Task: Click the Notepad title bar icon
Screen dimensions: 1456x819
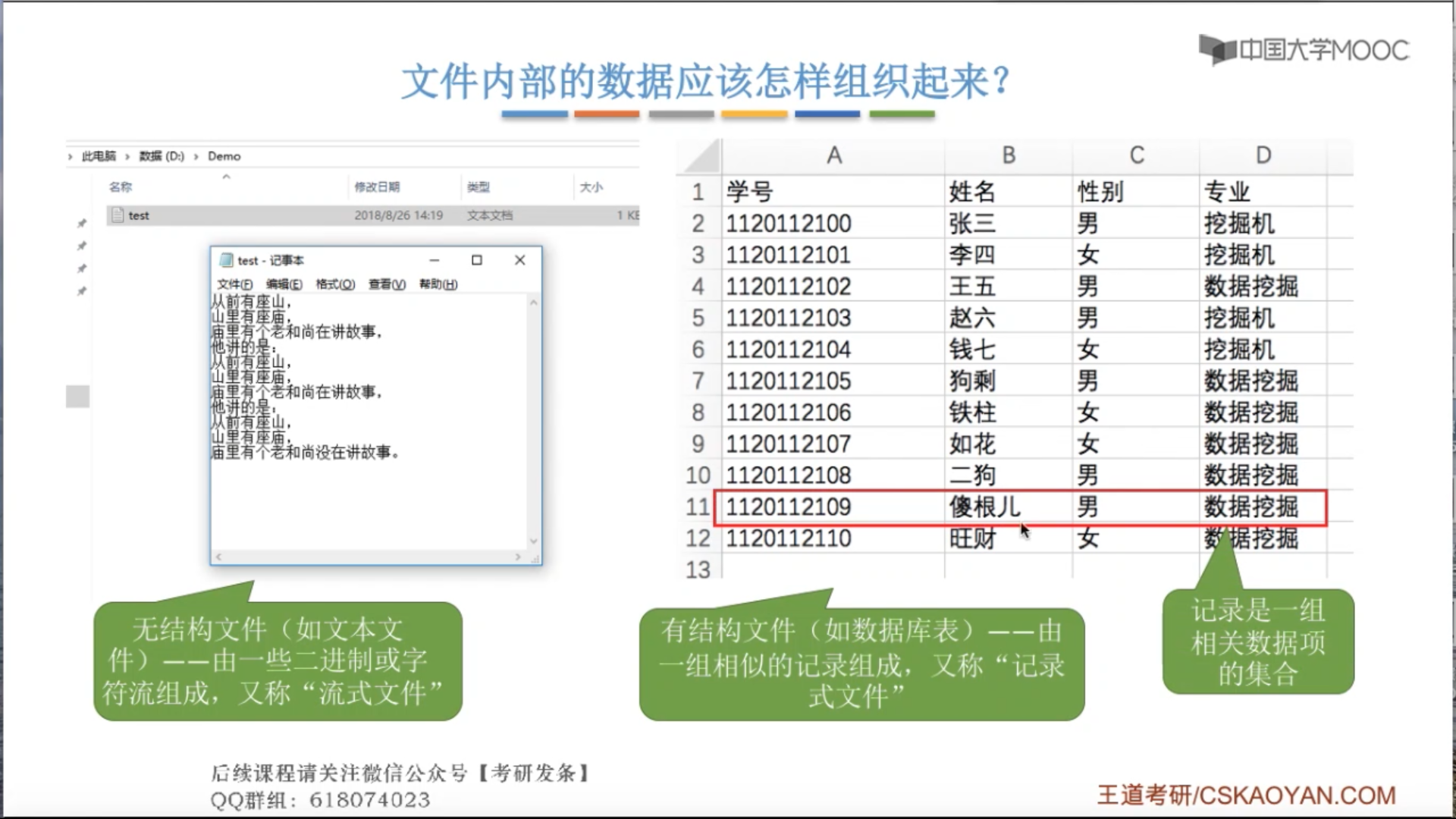Action: point(225,260)
